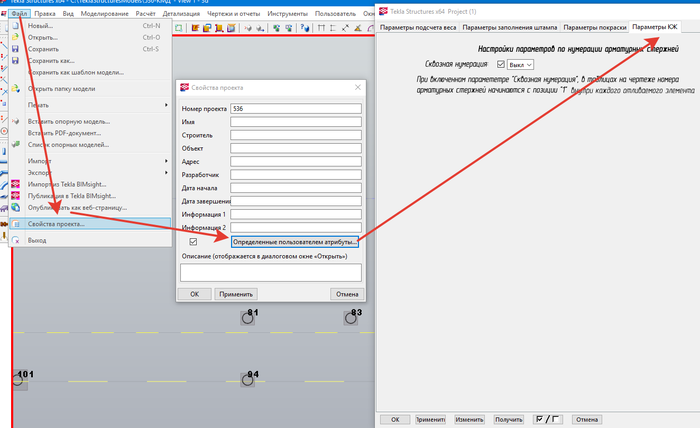The width and height of the screenshot is (700, 428).
Task: Select the diagonal double-arrow measure distance icon
Action: (x=345, y=28)
